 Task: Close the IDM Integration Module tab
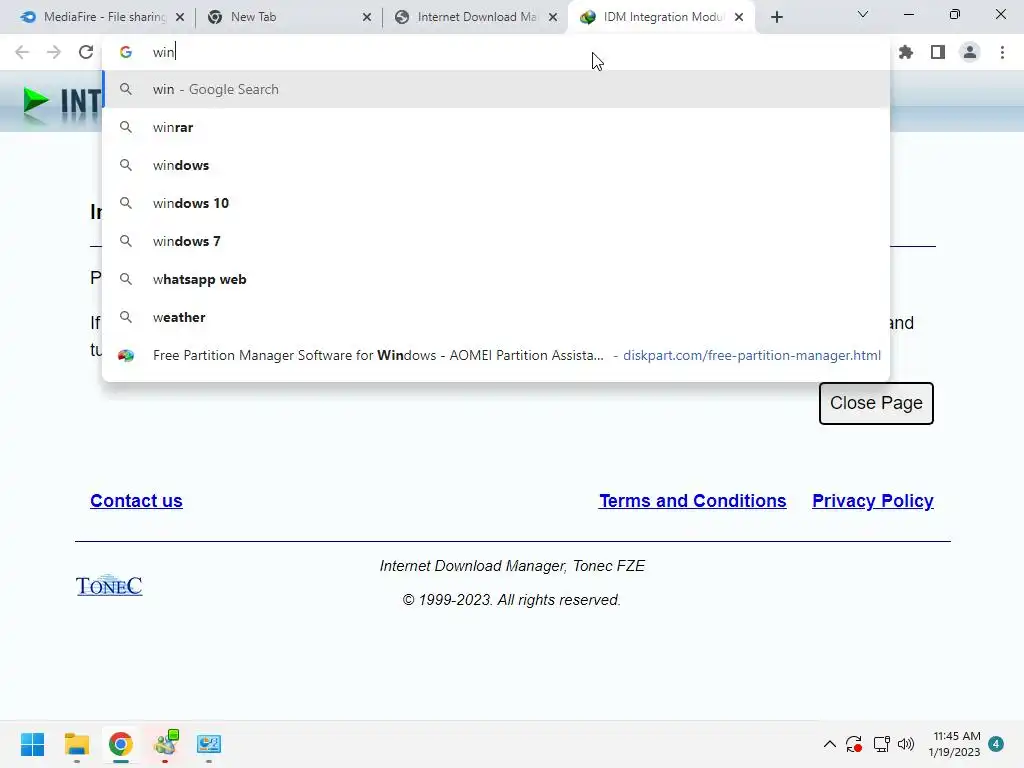click(739, 17)
